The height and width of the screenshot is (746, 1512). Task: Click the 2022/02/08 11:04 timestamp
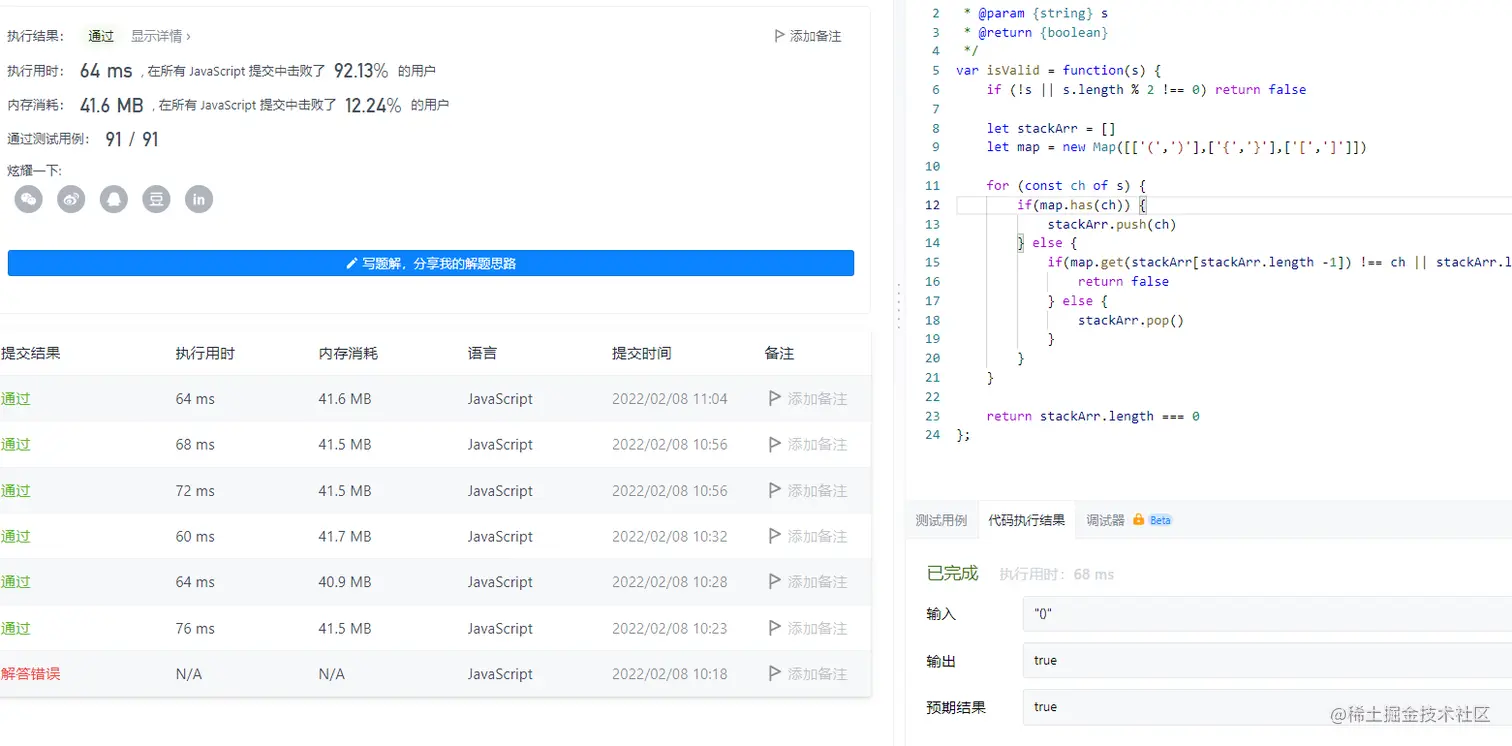pyautogui.click(x=670, y=399)
